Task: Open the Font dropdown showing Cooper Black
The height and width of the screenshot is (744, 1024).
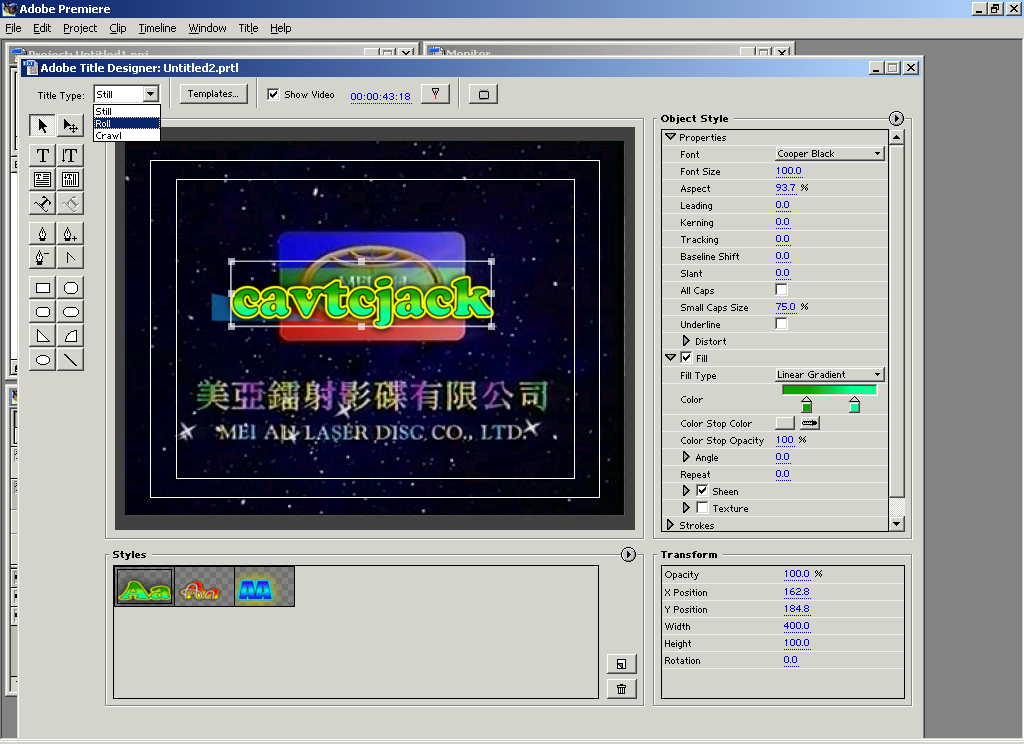Action: tap(829, 154)
